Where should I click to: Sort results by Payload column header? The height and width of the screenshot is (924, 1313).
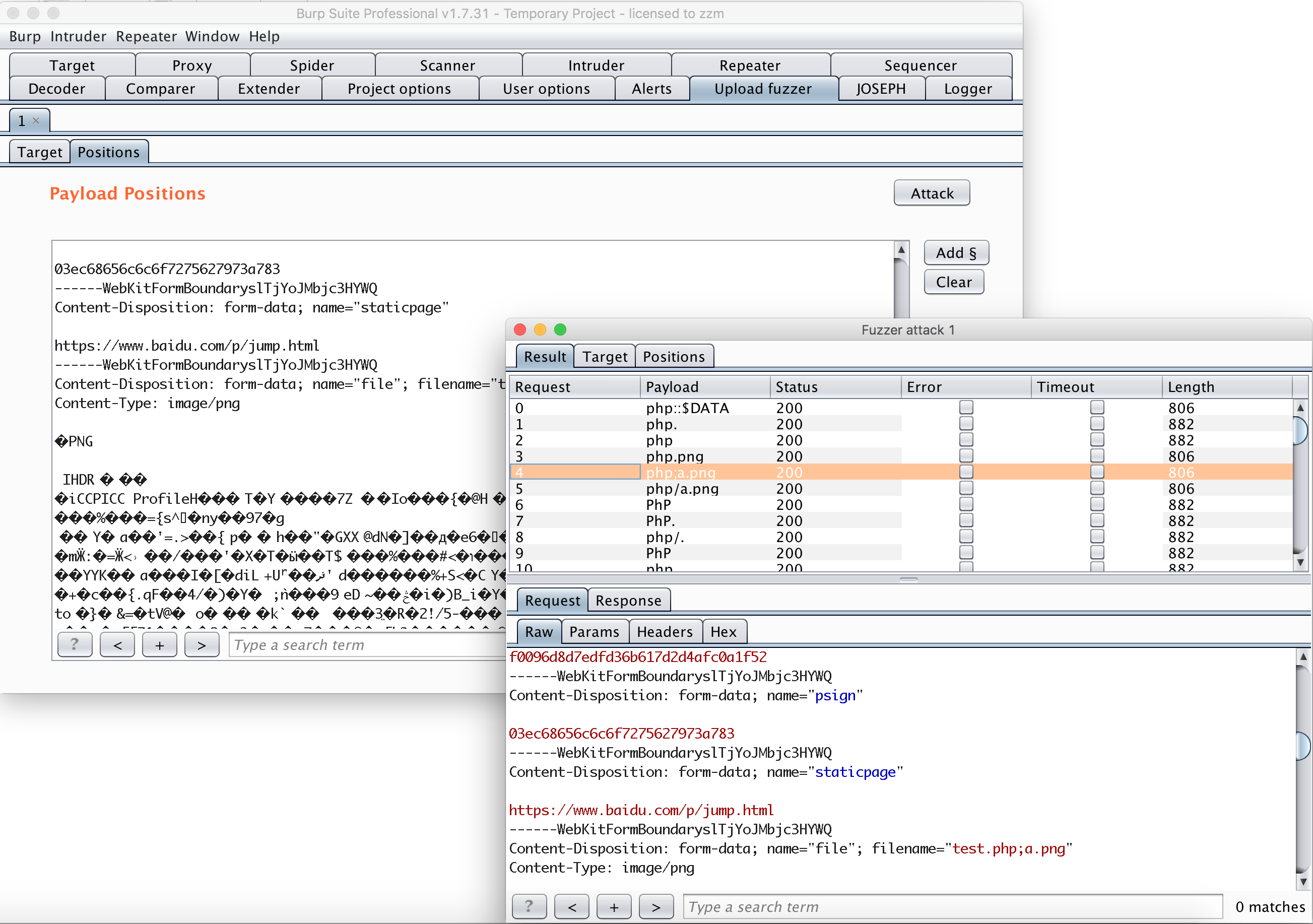[705, 387]
